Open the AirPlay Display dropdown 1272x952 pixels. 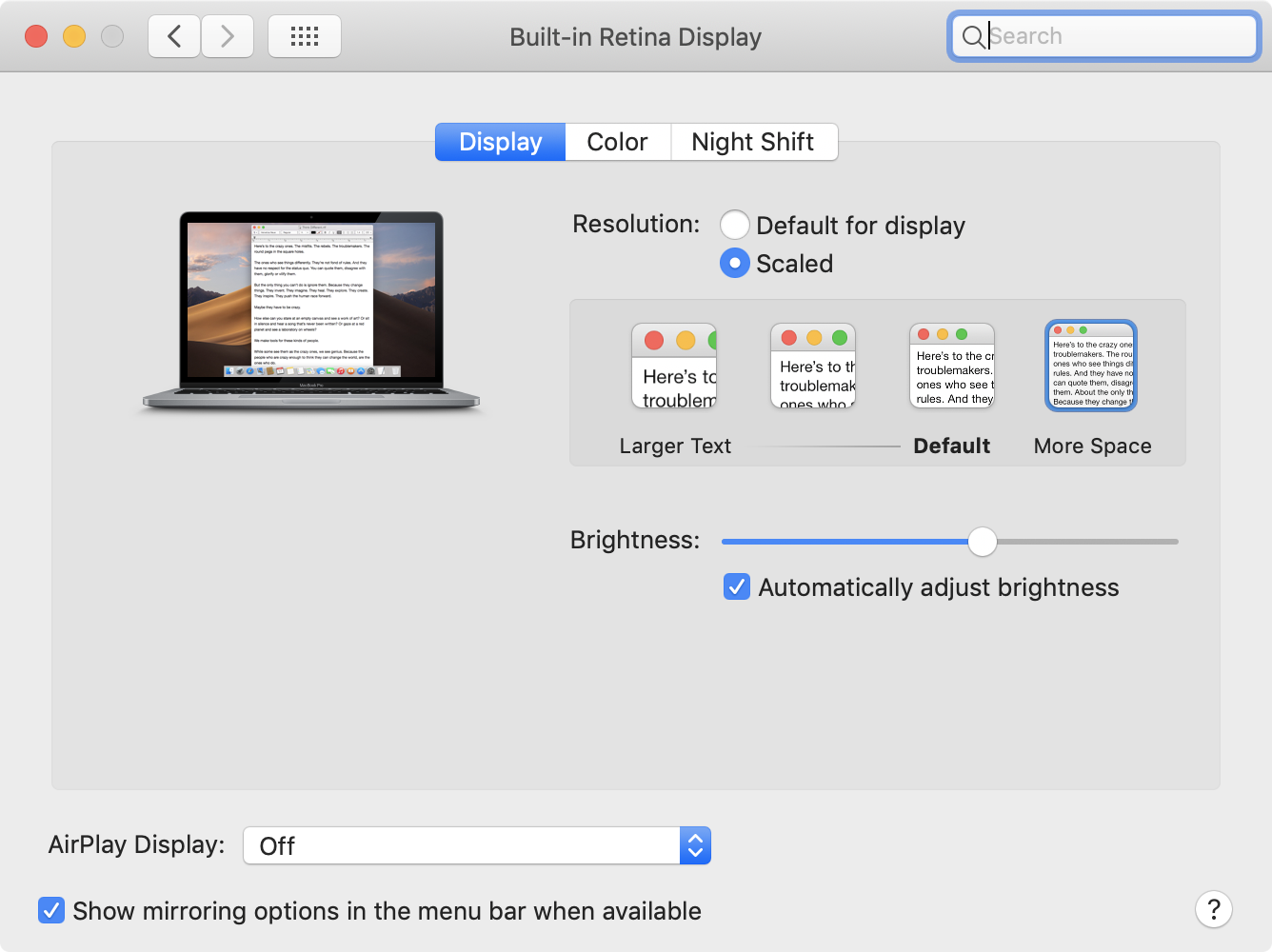pos(477,845)
